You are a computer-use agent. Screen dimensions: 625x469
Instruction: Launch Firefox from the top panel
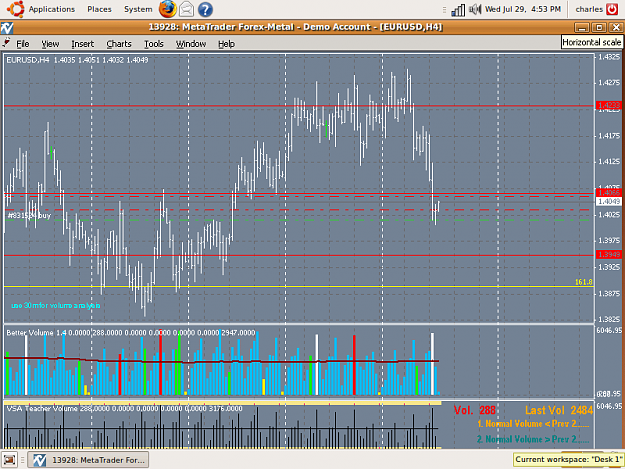coord(168,9)
